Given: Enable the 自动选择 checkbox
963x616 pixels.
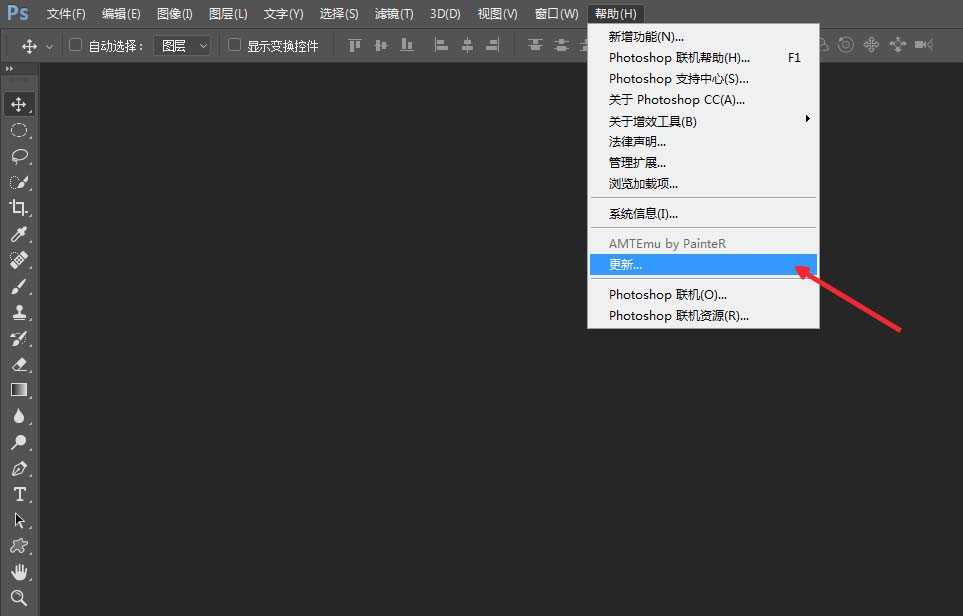Looking at the screenshot, I should pyautogui.click(x=75, y=45).
